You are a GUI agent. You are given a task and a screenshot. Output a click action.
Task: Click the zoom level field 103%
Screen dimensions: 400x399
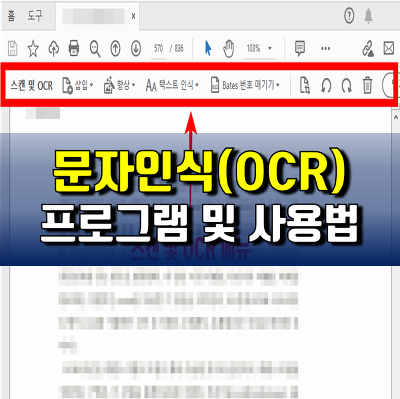point(254,49)
